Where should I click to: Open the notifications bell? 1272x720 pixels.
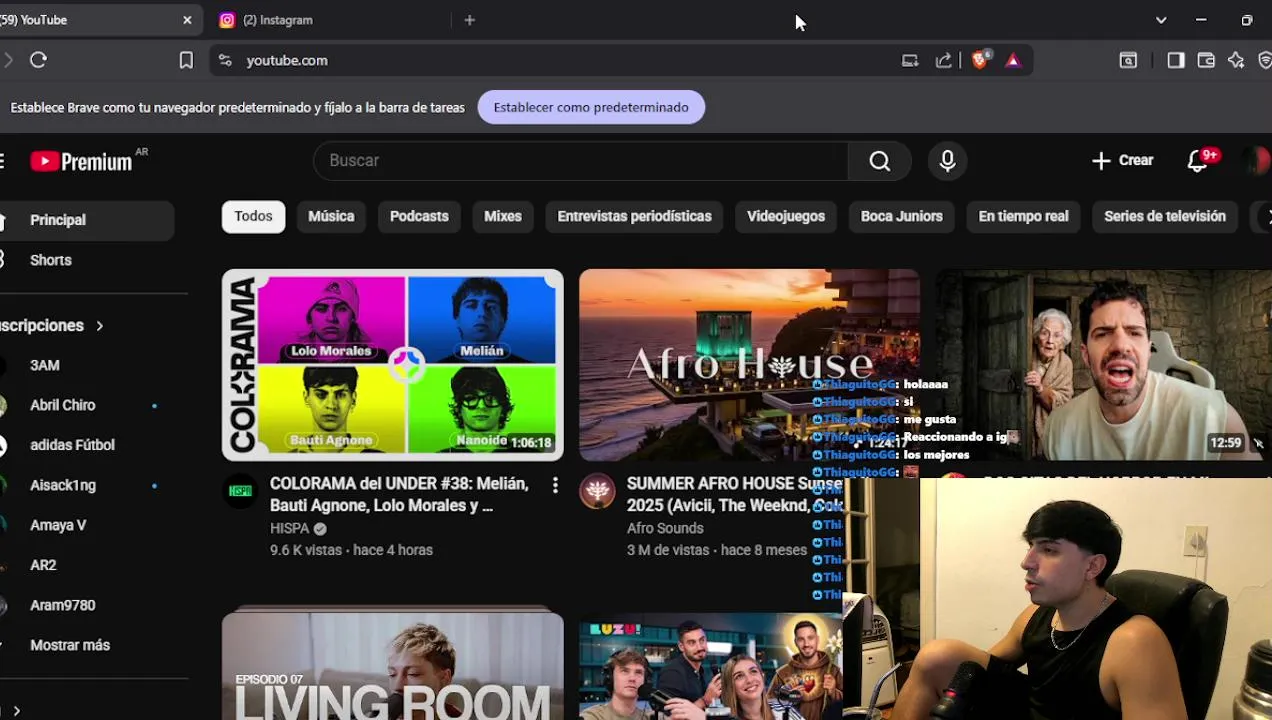[x=1197, y=161]
